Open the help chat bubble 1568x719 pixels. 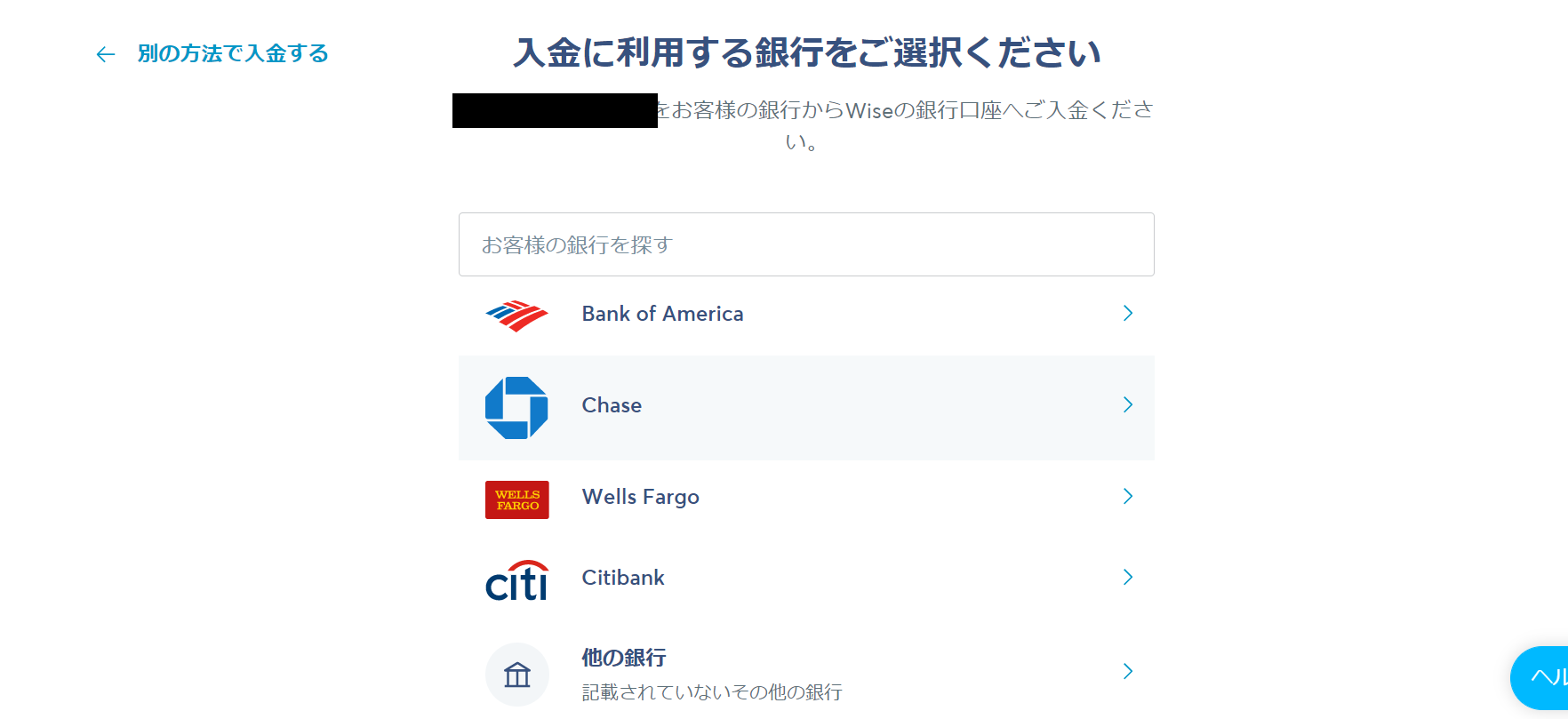click(1540, 677)
